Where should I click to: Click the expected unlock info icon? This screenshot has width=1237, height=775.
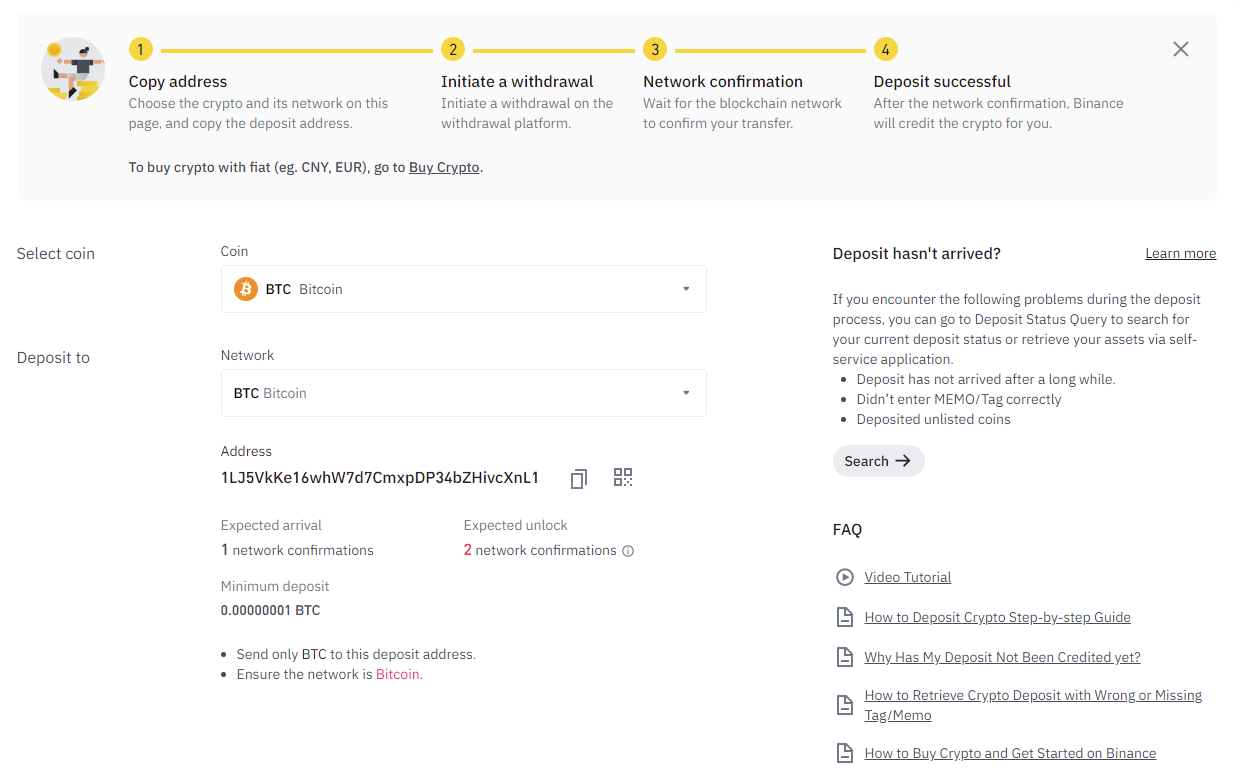click(628, 551)
